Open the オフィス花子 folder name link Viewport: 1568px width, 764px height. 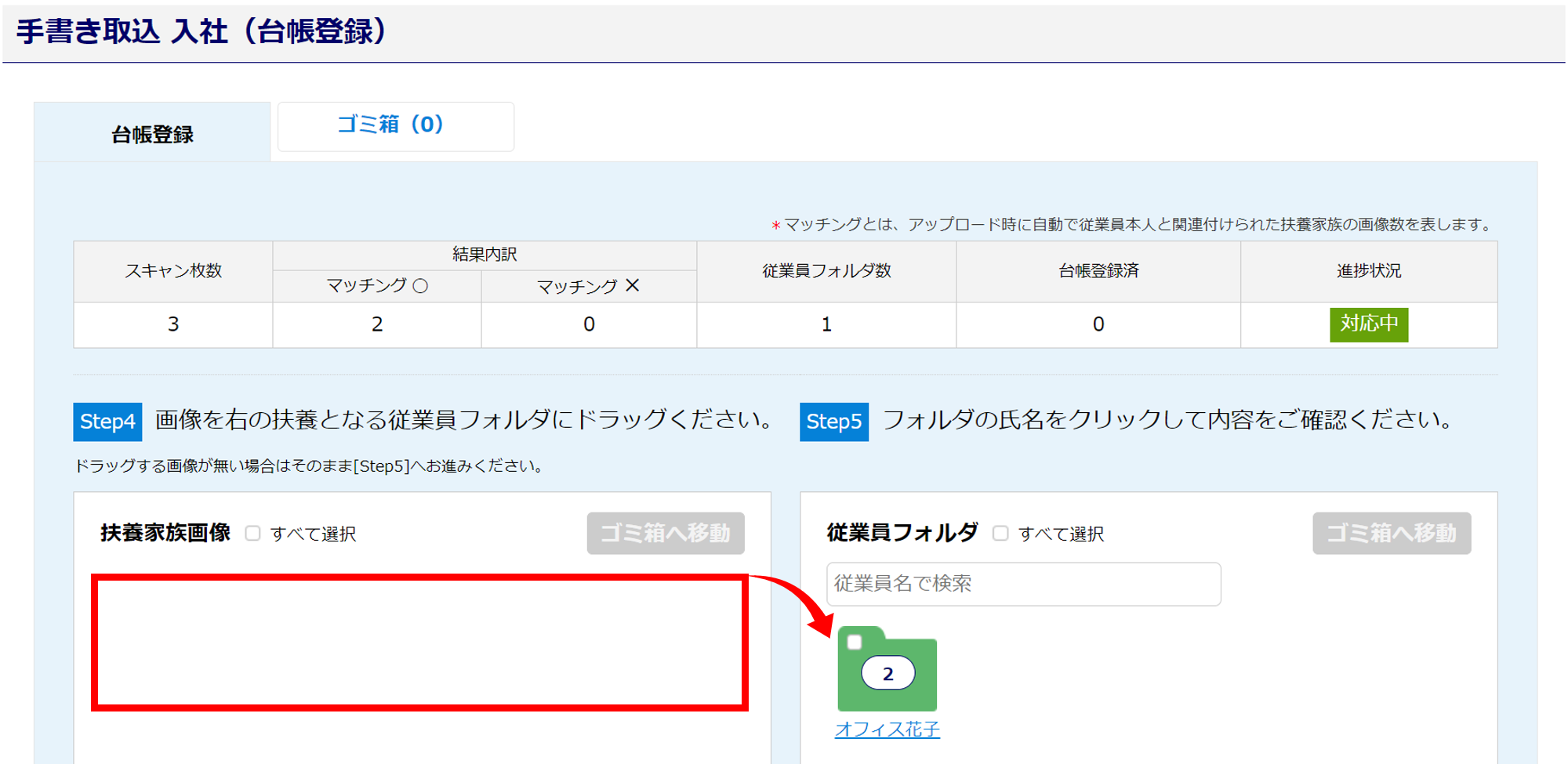887,730
